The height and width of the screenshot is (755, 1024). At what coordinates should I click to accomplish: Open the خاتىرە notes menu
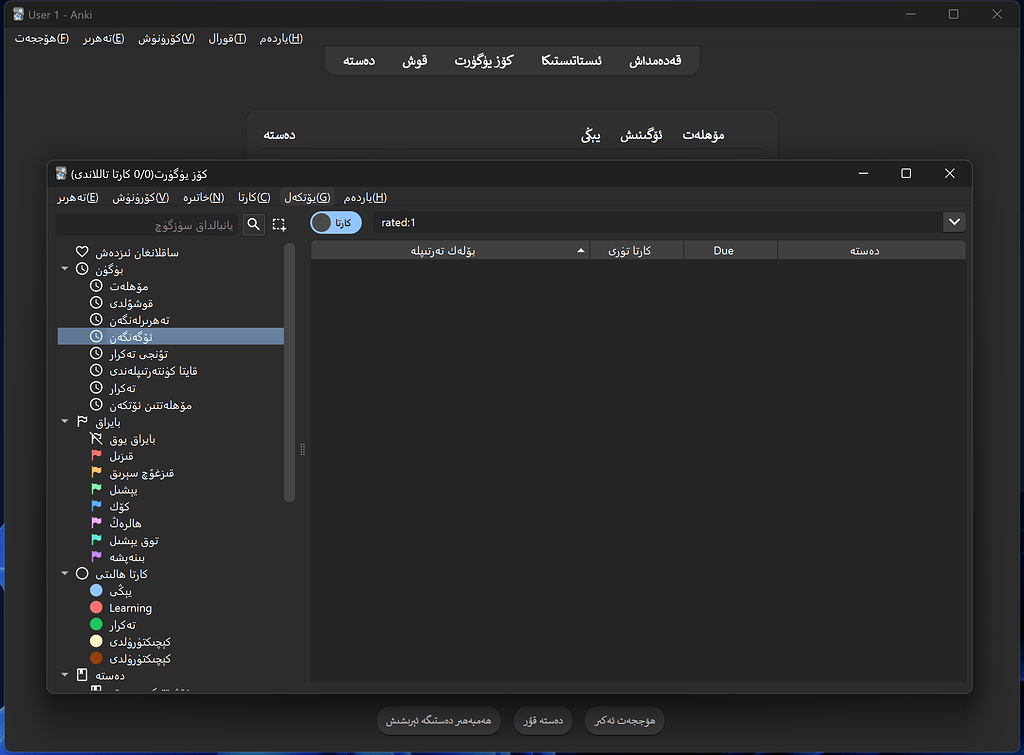[x=205, y=197]
